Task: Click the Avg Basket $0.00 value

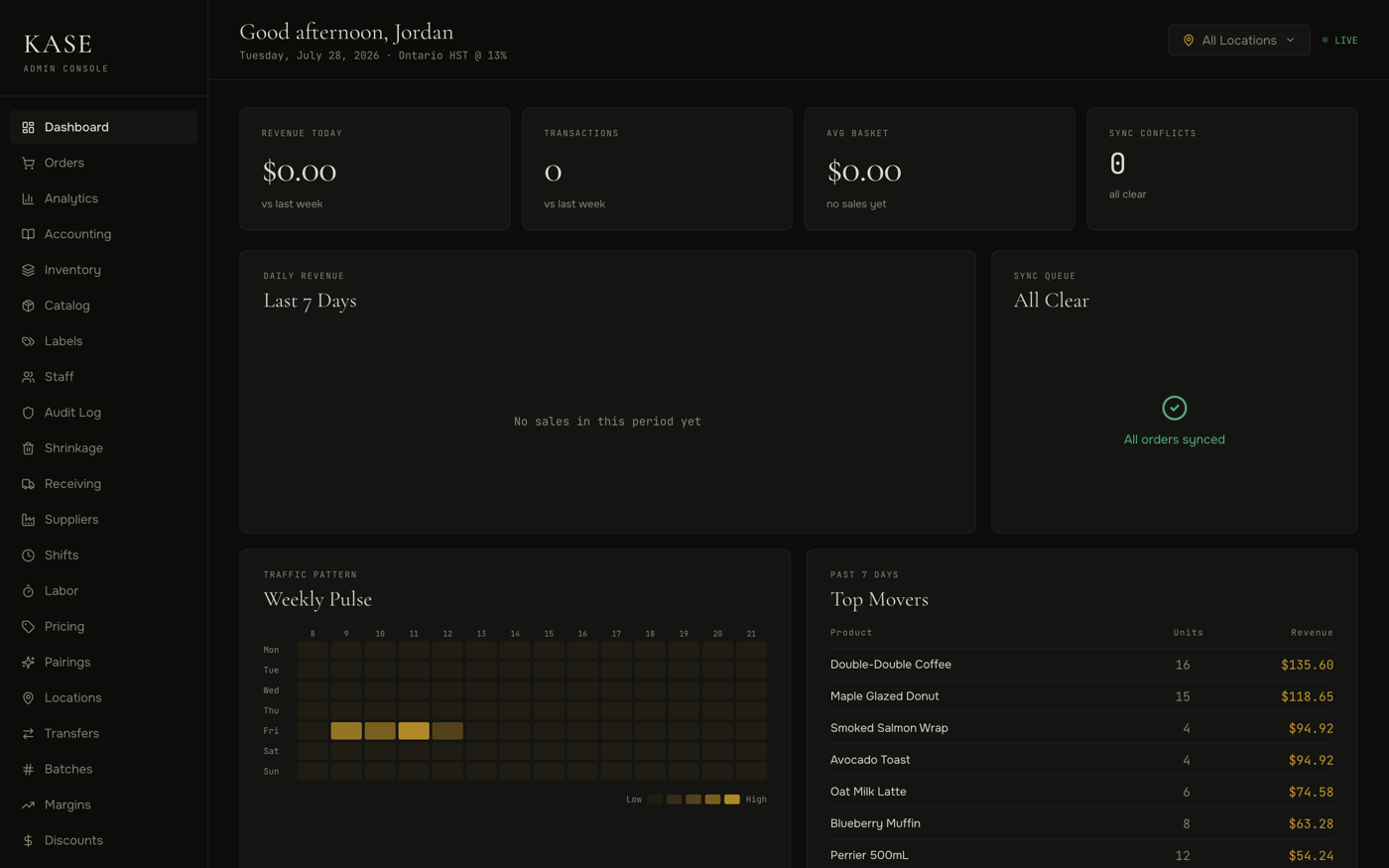Action: click(864, 172)
